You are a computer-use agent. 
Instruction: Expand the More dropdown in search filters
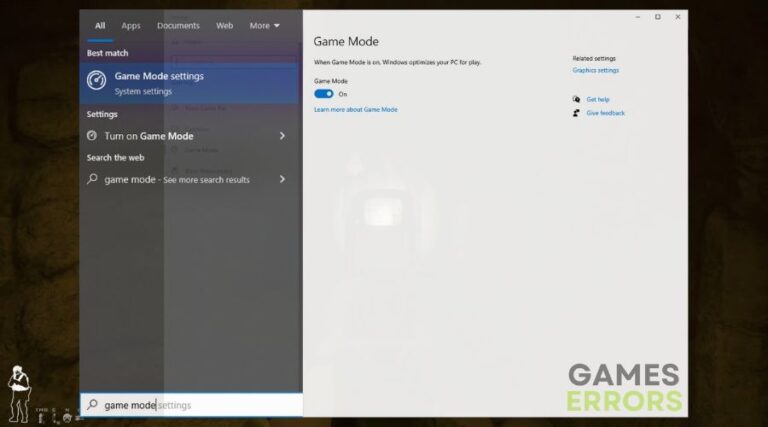pyautogui.click(x=264, y=25)
